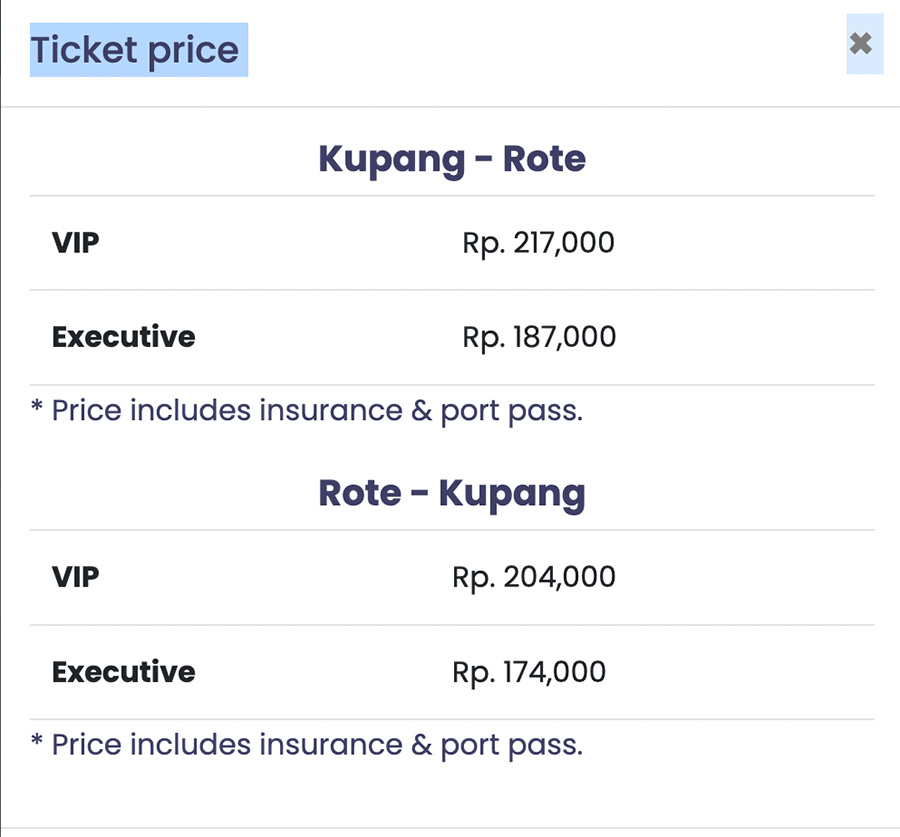Click the word 'Kupang' in first route heading

pos(391,160)
